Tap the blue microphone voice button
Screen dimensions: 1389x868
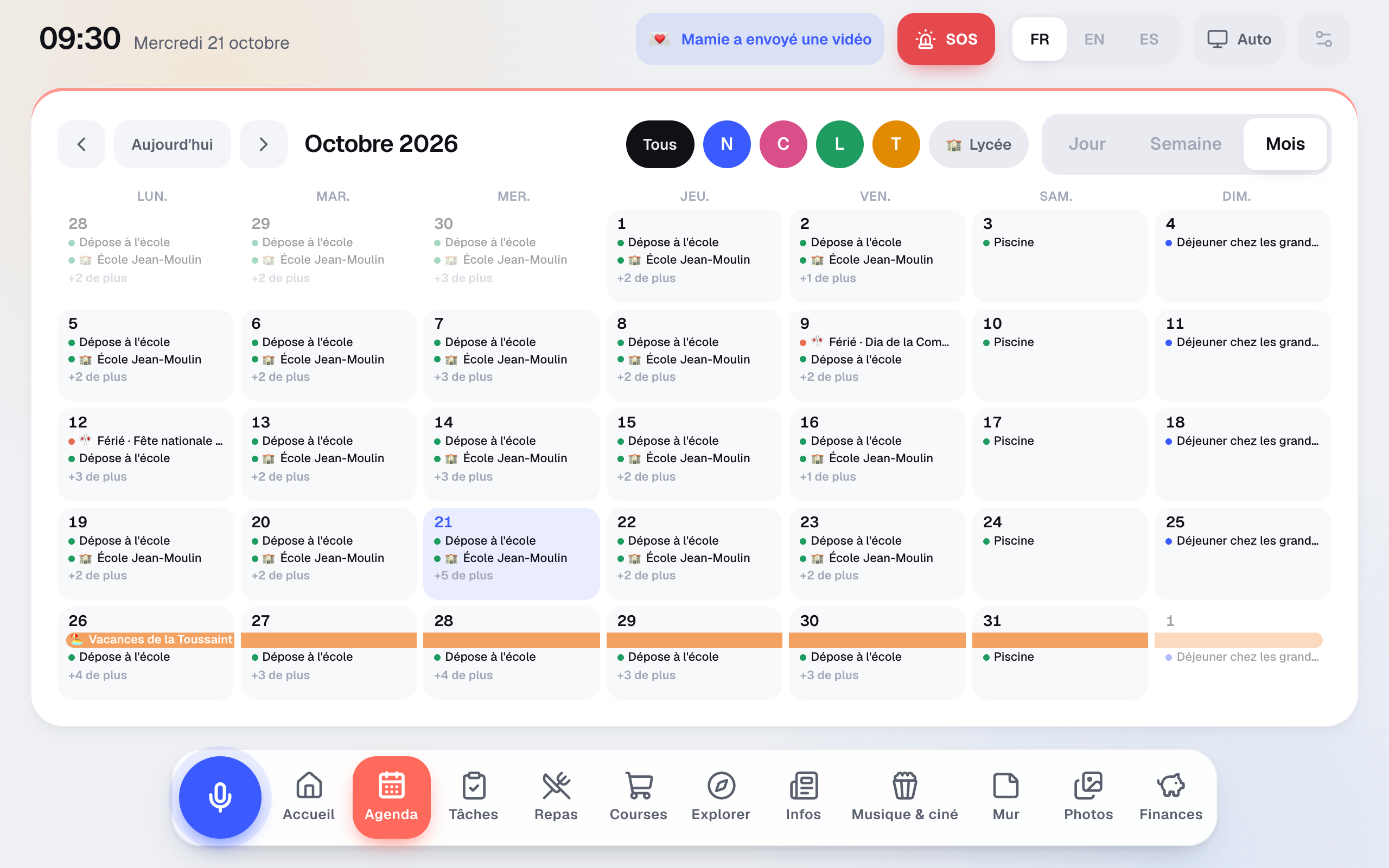pyautogui.click(x=220, y=797)
